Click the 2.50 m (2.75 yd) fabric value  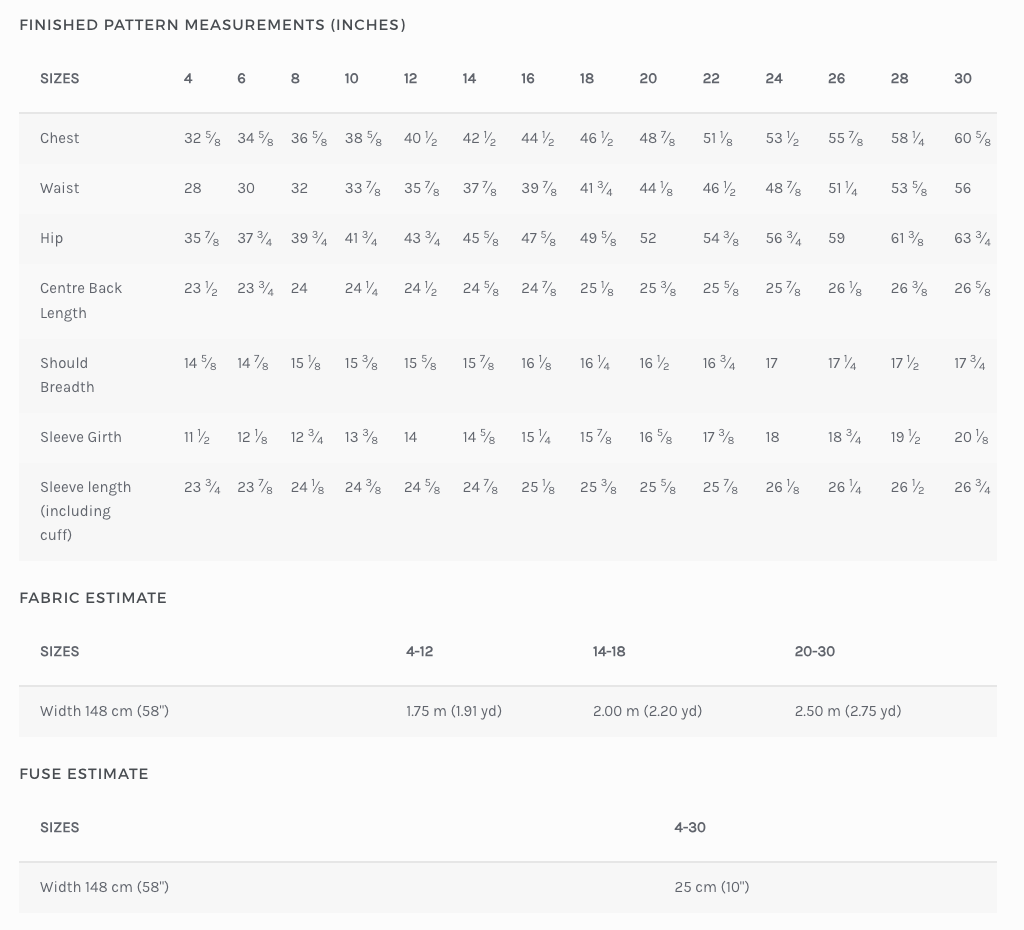point(848,711)
